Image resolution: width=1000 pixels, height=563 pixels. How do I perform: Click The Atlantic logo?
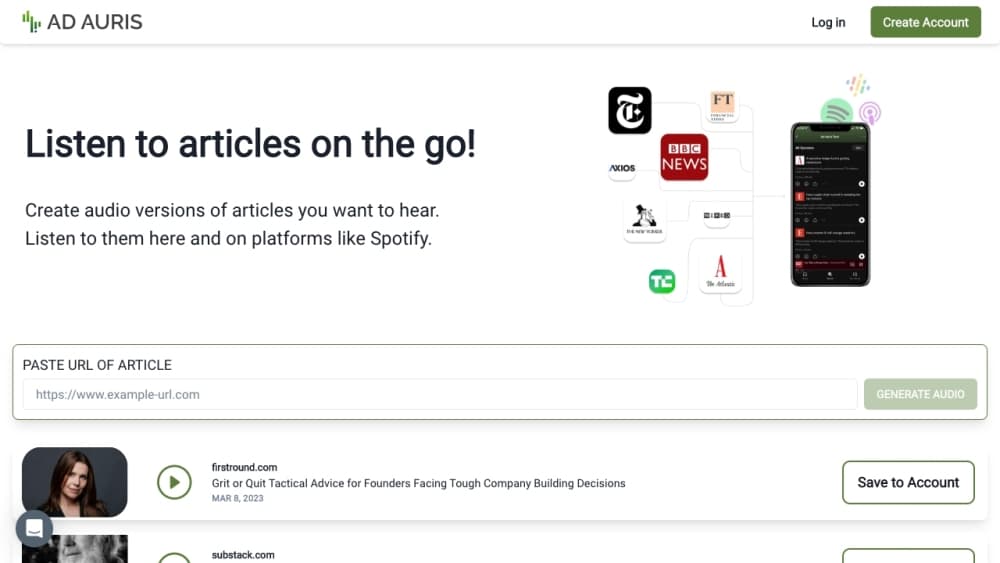click(720, 272)
